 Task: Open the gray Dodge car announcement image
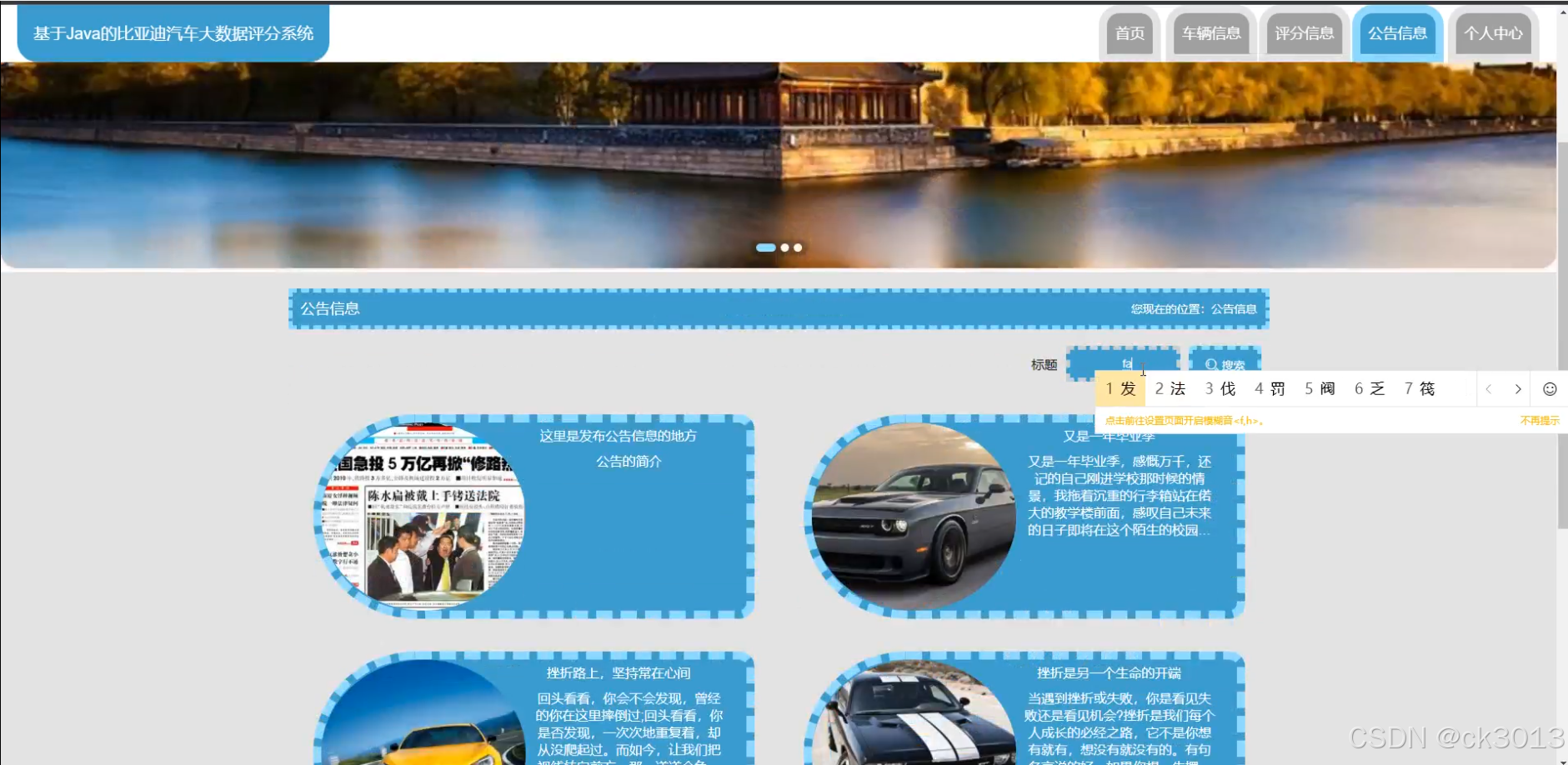tap(914, 516)
